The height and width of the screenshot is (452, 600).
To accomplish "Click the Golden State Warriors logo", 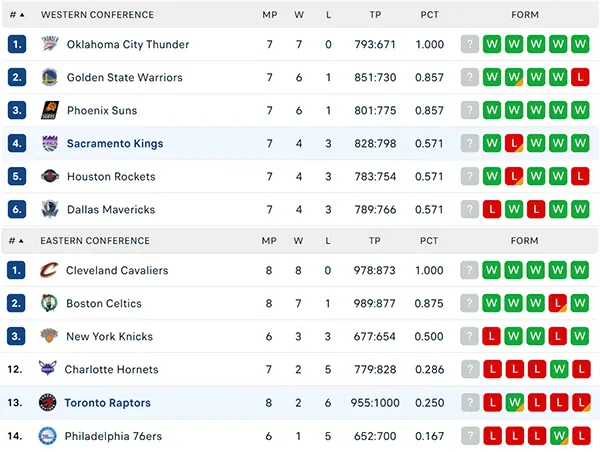I will 50,77.
